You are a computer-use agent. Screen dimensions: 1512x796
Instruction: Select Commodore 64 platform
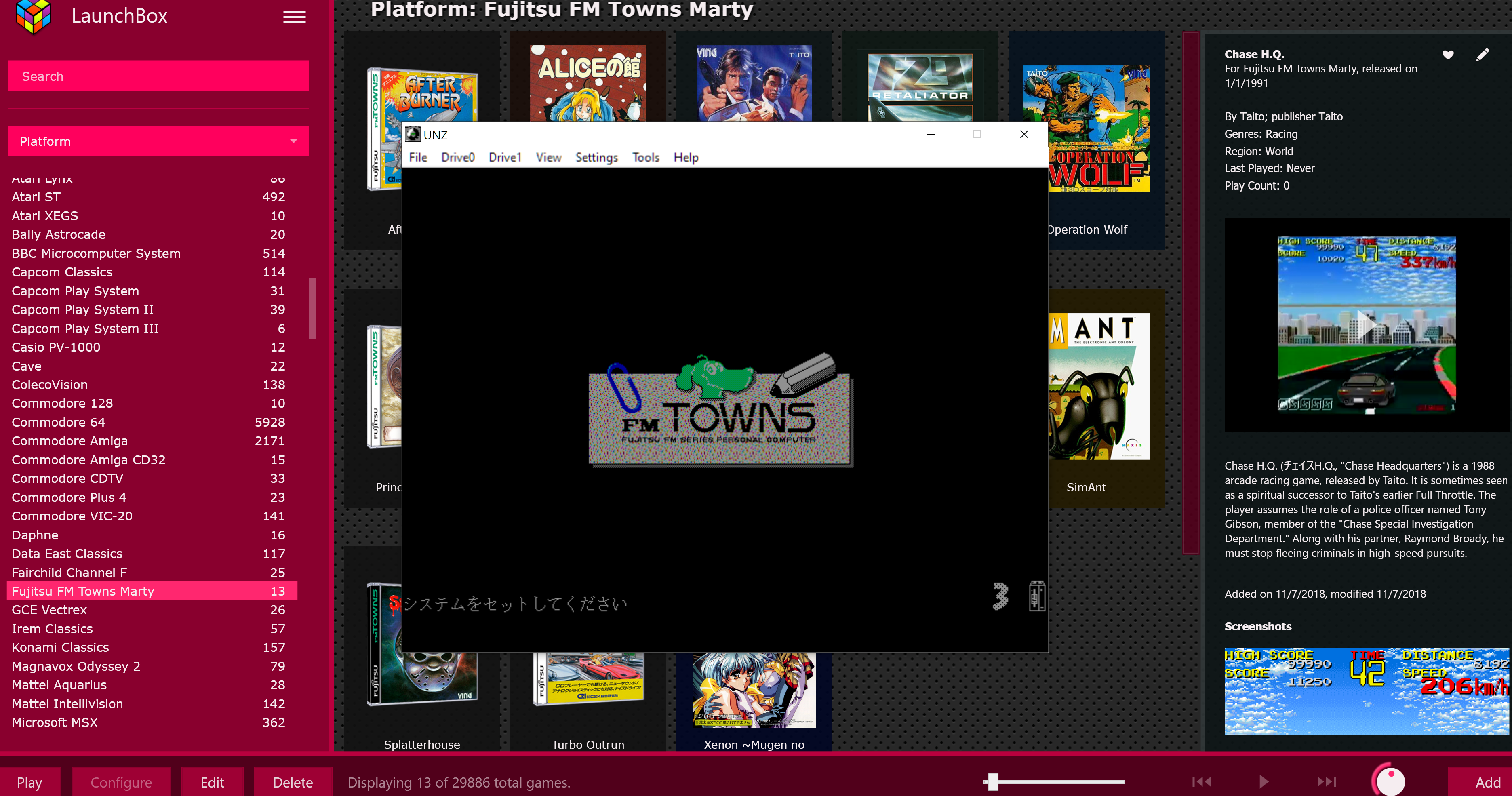(x=152, y=422)
